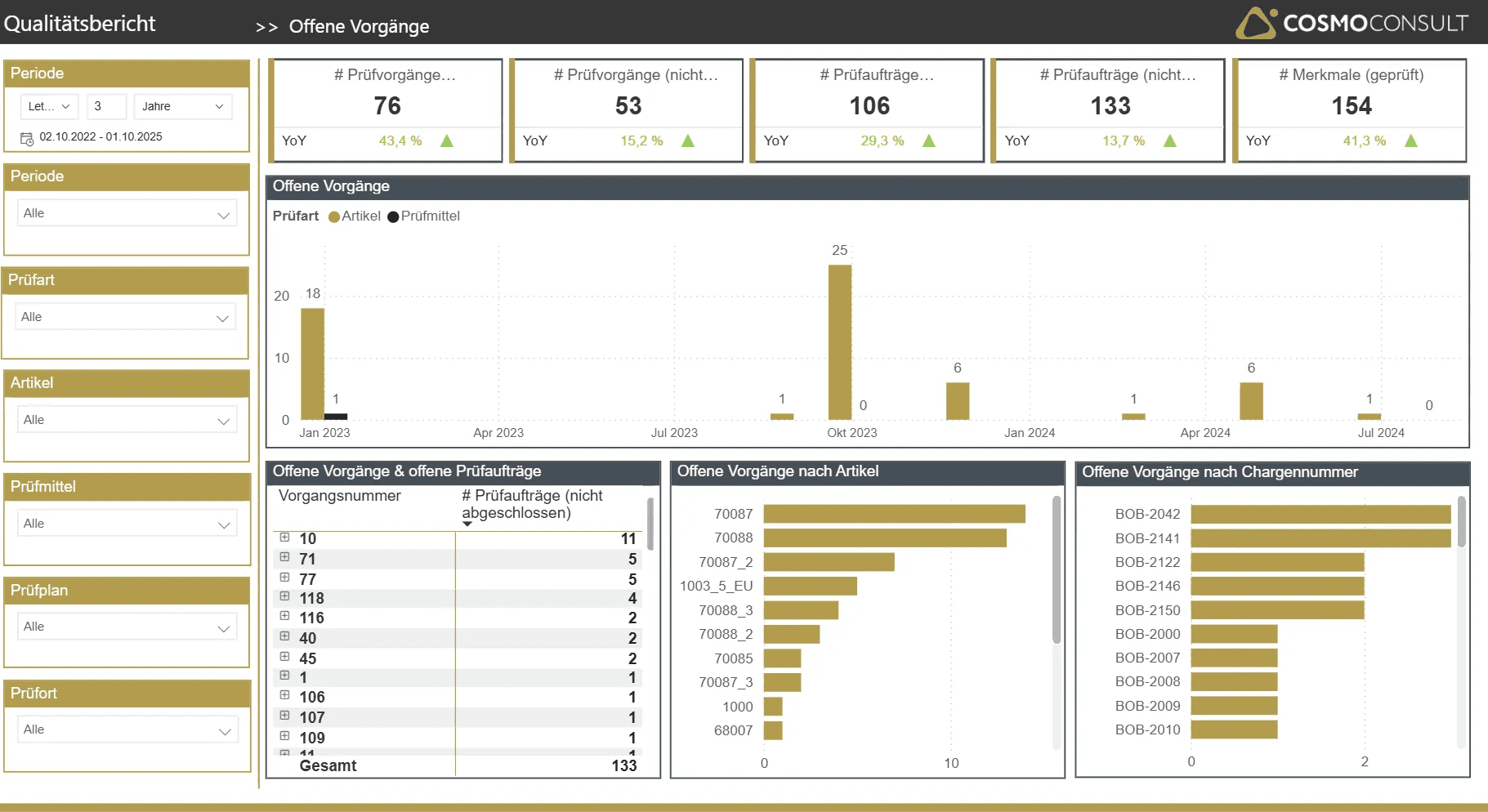Viewport: 1488px width, 812px height.
Task: Expand row for Vorgangsnummer 45
Action: (x=284, y=657)
